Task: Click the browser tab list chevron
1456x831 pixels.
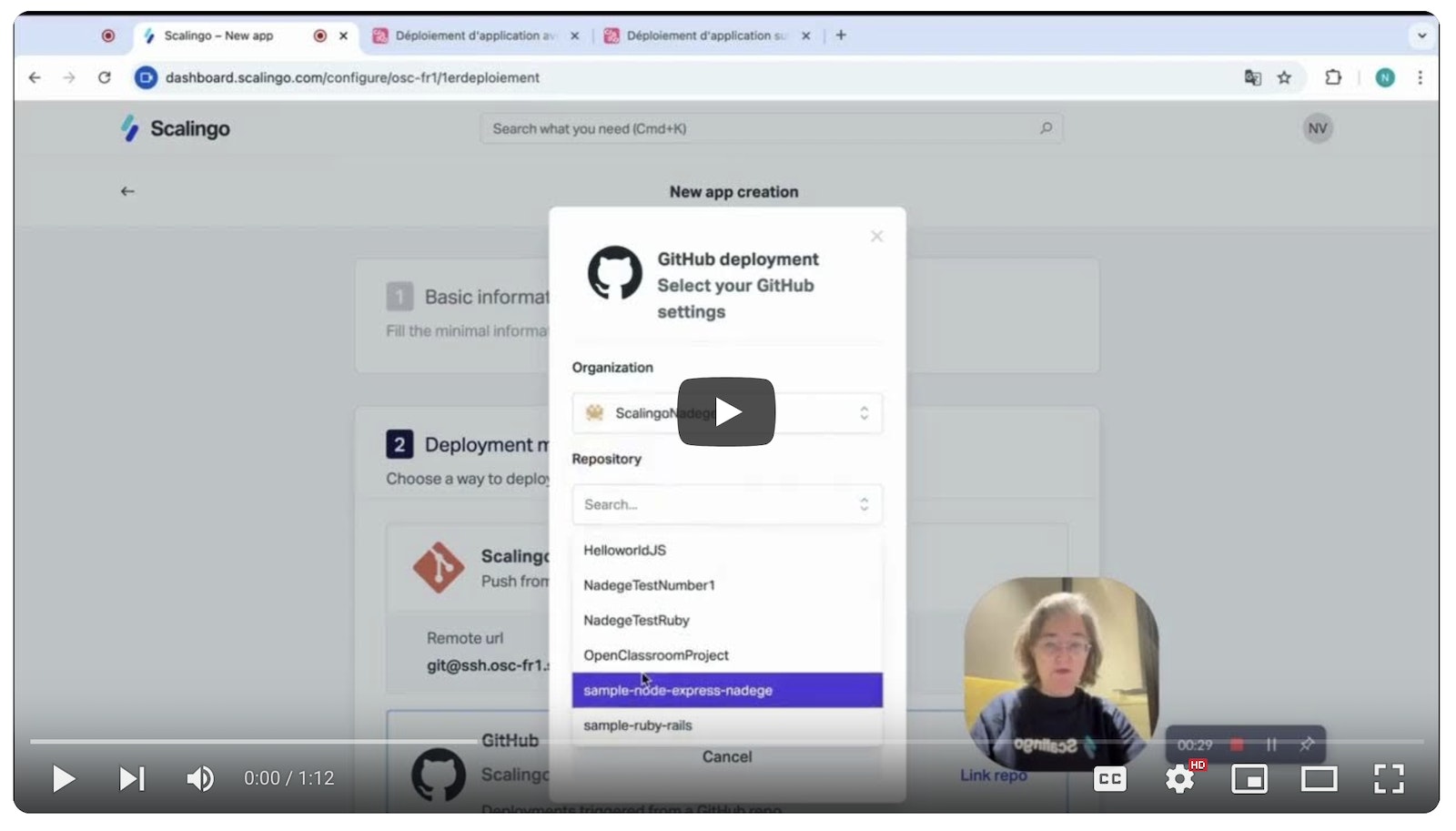Action: click(1421, 35)
